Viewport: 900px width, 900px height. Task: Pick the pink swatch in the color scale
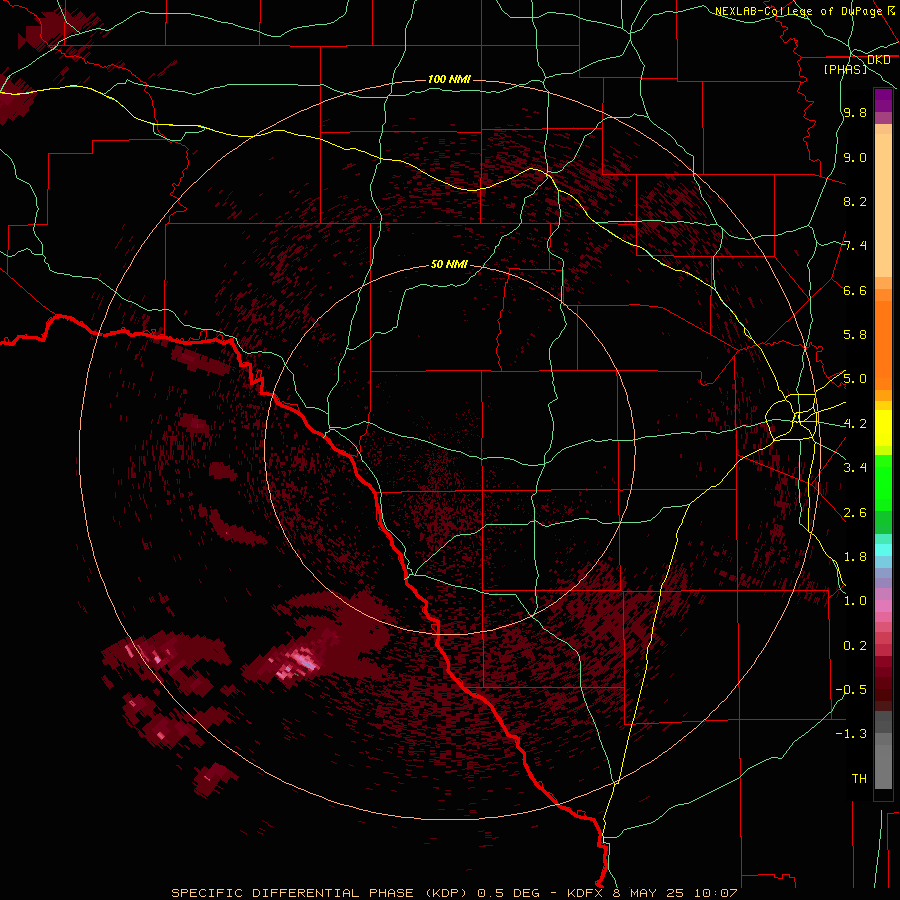(883, 606)
